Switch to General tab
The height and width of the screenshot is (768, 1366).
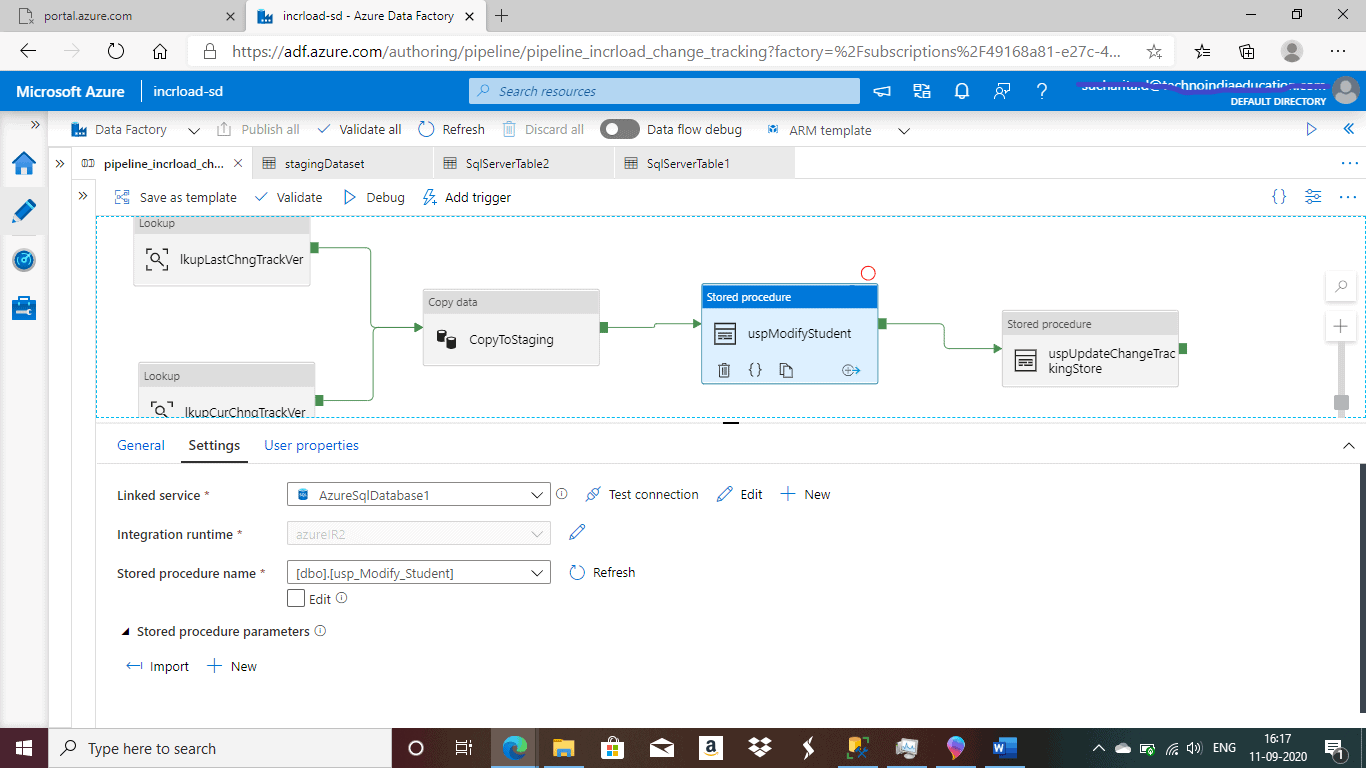coord(141,445)
